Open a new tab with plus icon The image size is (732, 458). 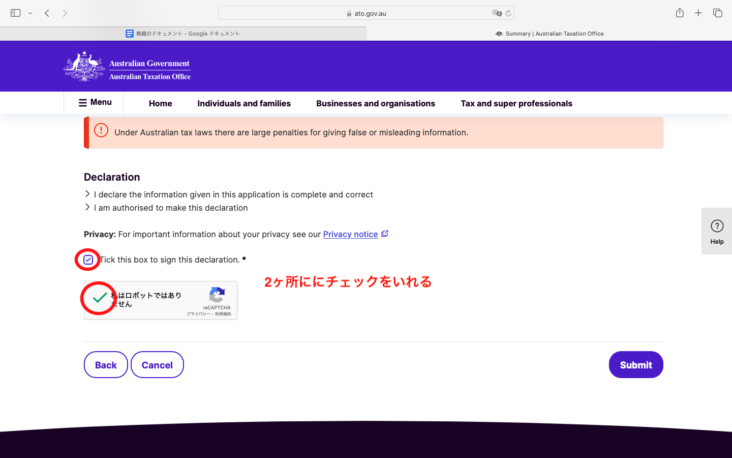698,13
